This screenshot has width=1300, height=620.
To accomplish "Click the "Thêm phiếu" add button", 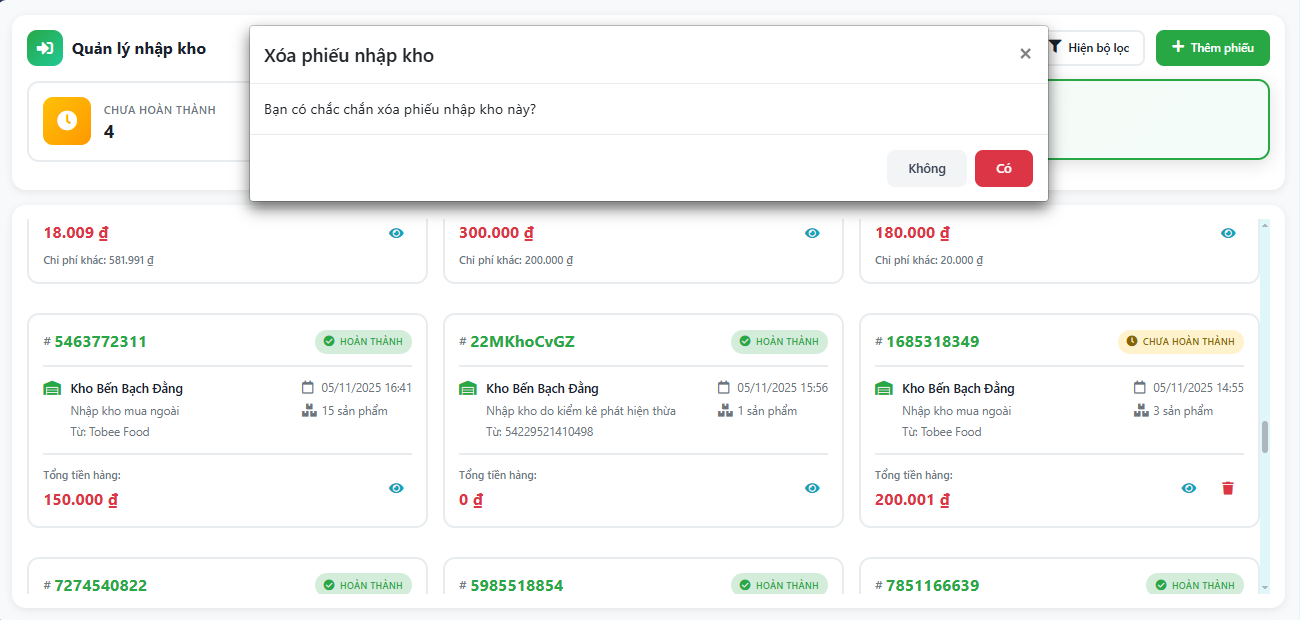I will pos(1212,47).
